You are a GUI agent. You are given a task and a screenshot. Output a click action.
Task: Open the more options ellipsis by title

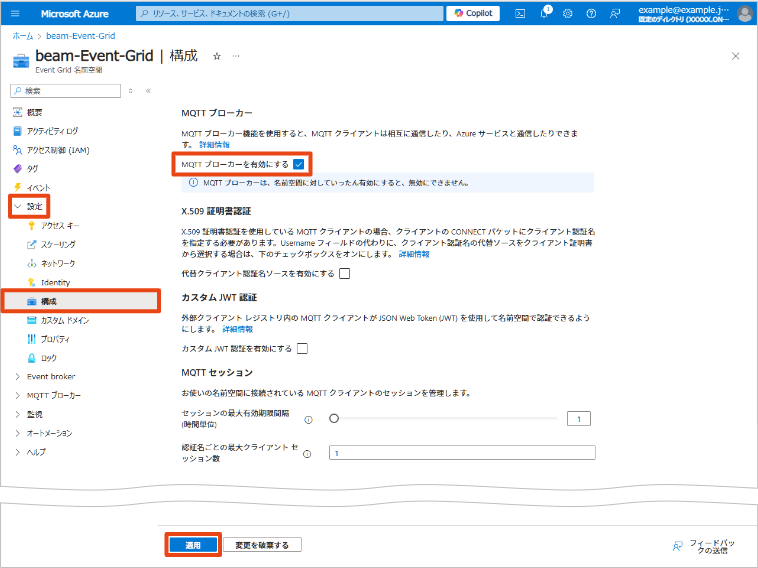click(235, 56)
